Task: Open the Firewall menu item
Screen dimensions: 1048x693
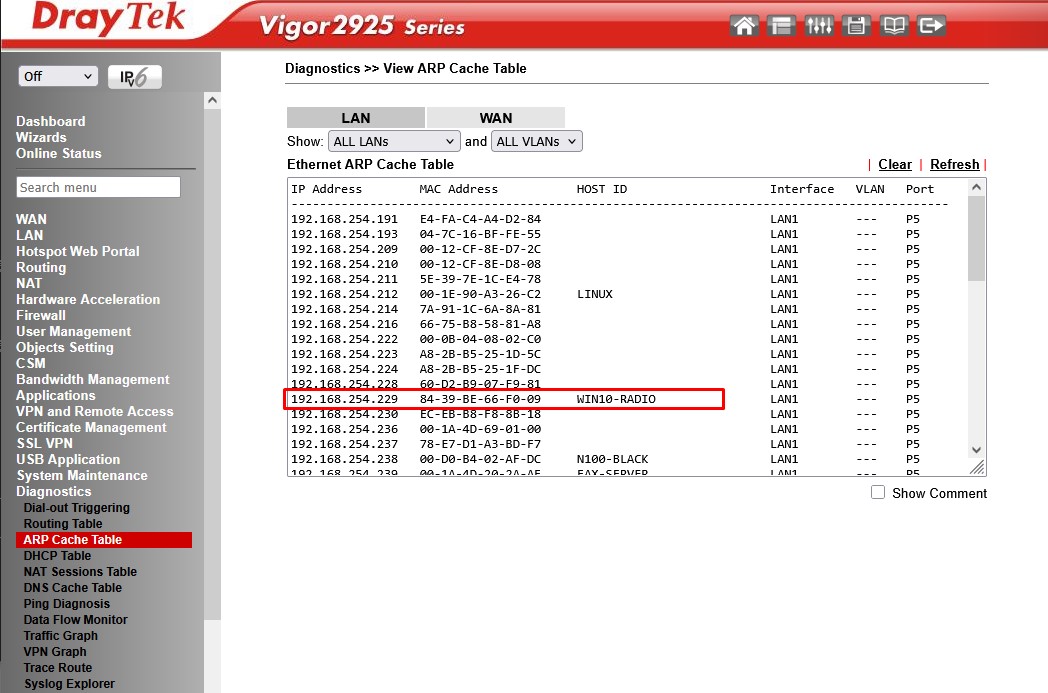Action: (41, 315)
